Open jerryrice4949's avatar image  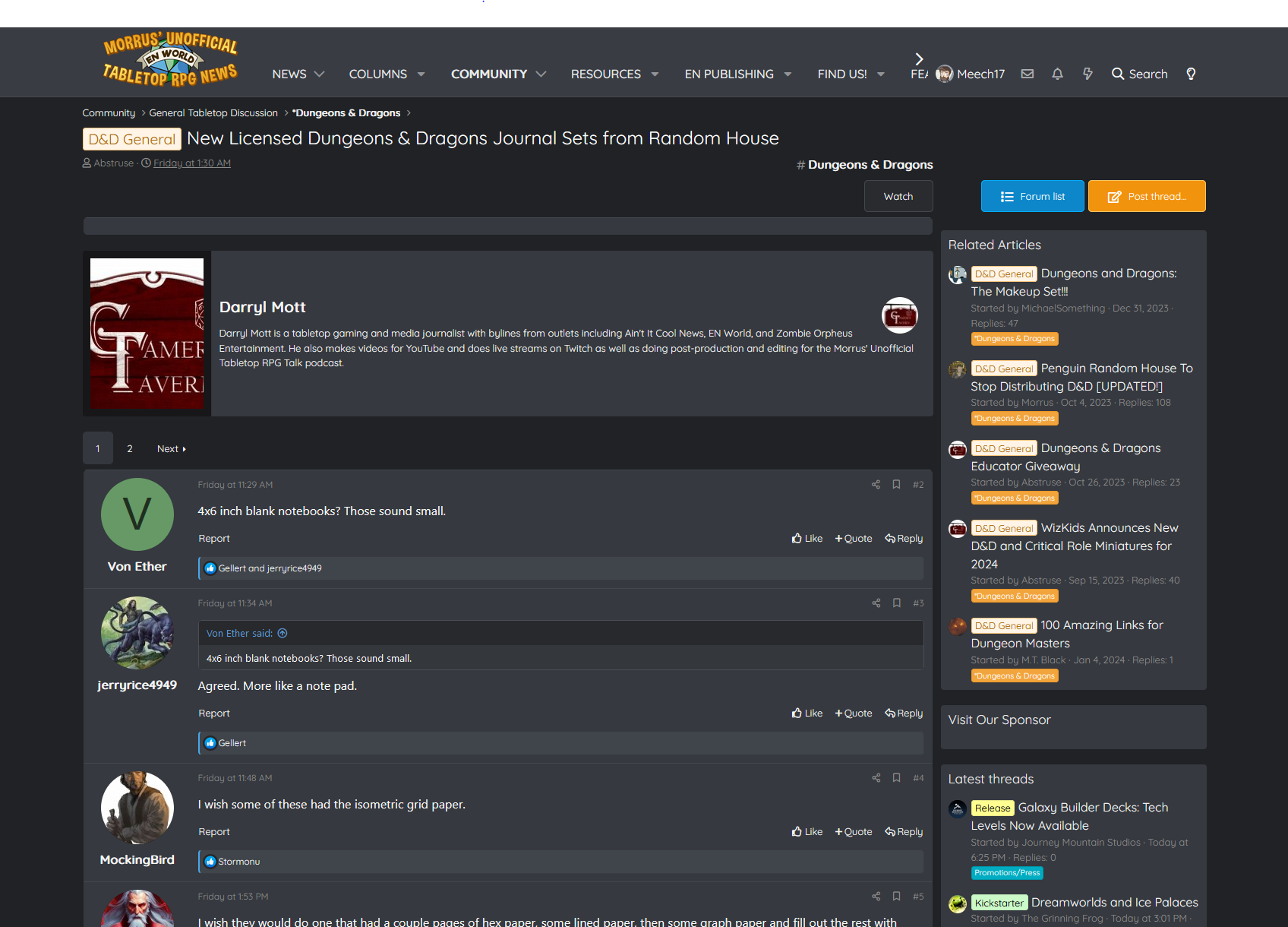pos(137,633)
